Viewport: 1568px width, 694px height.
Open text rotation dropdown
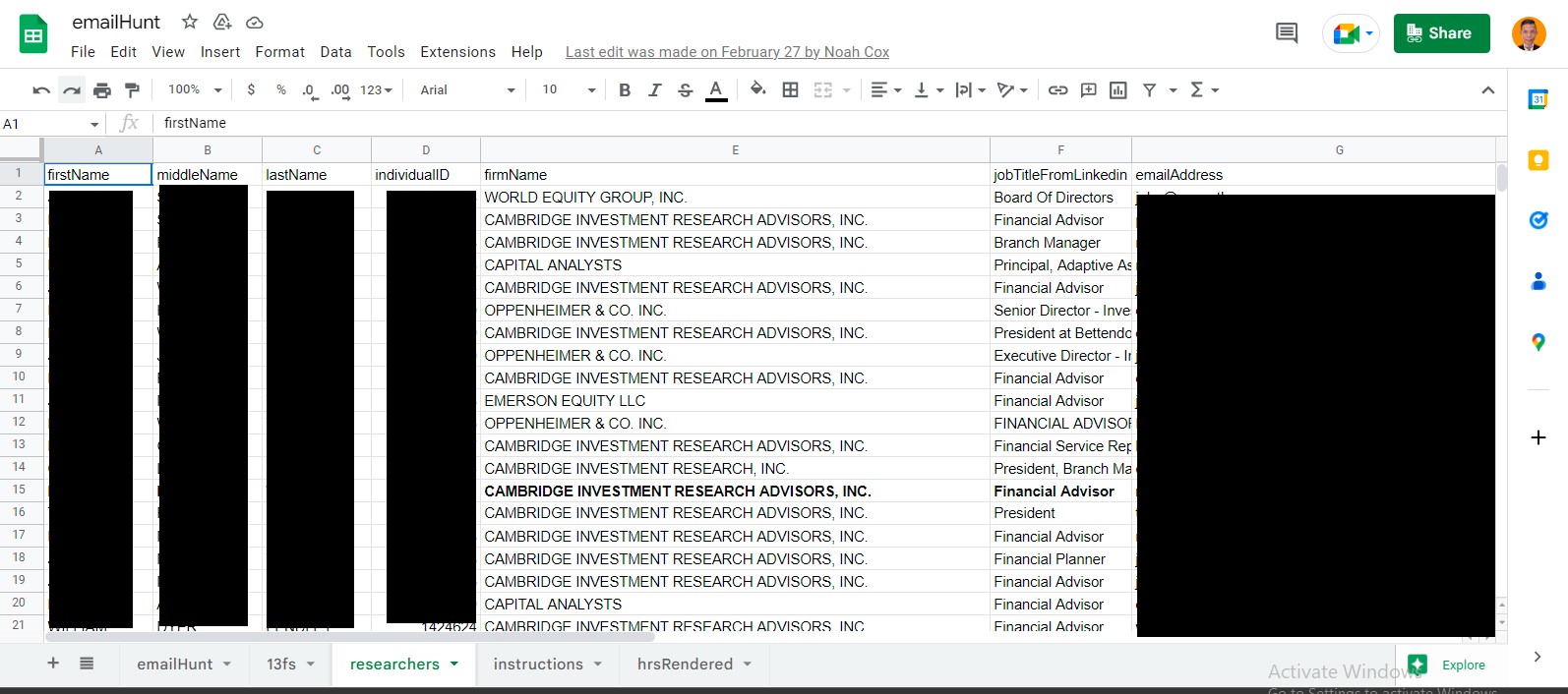1012,90
